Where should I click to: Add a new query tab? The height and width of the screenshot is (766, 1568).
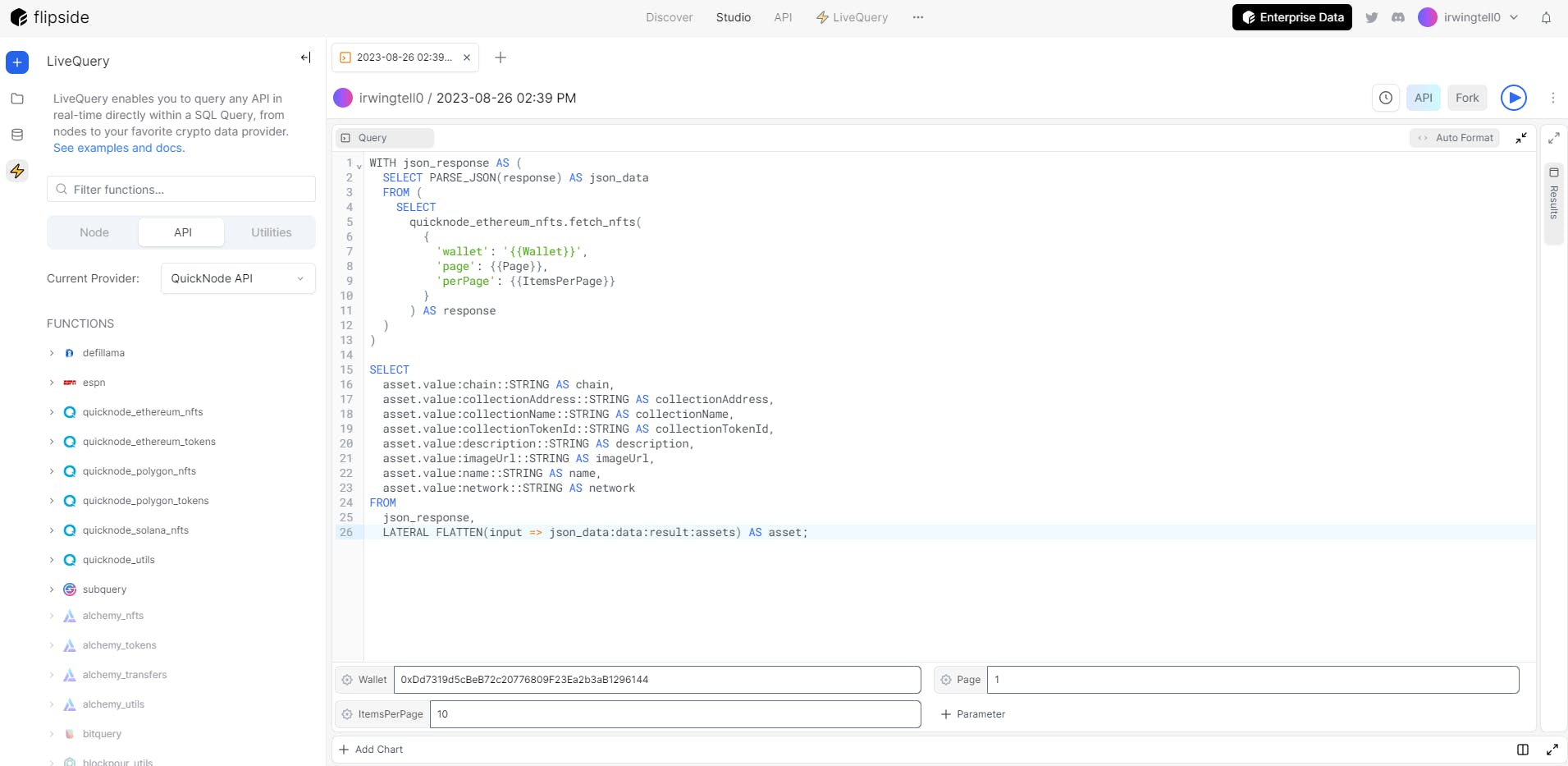point(501,57)
